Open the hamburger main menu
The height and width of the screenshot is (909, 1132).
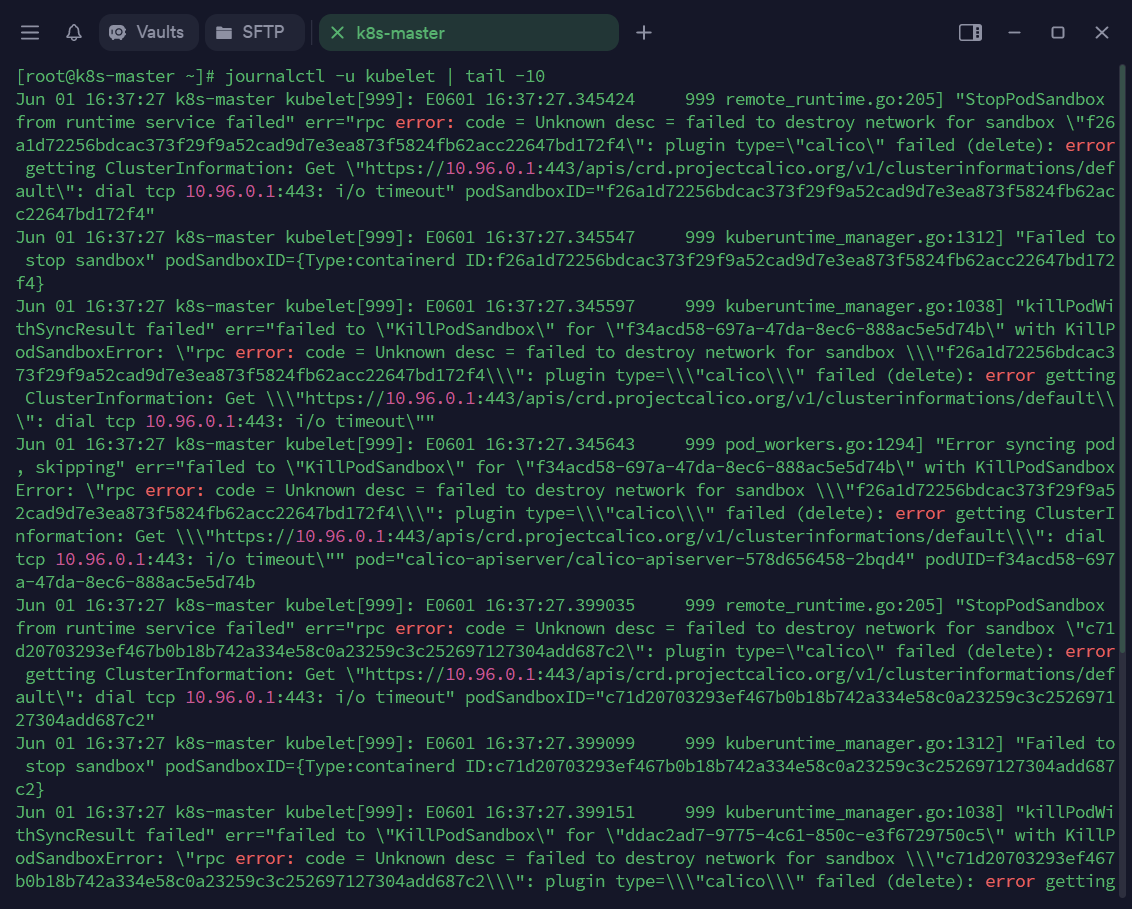tap(30, 32)
